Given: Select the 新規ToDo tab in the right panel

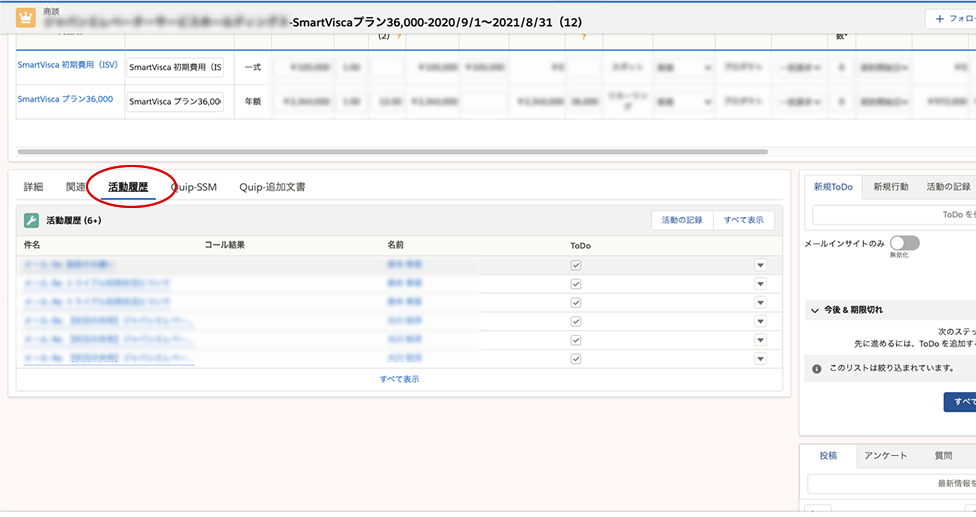Looking at the screenshot, I should 833,187.
